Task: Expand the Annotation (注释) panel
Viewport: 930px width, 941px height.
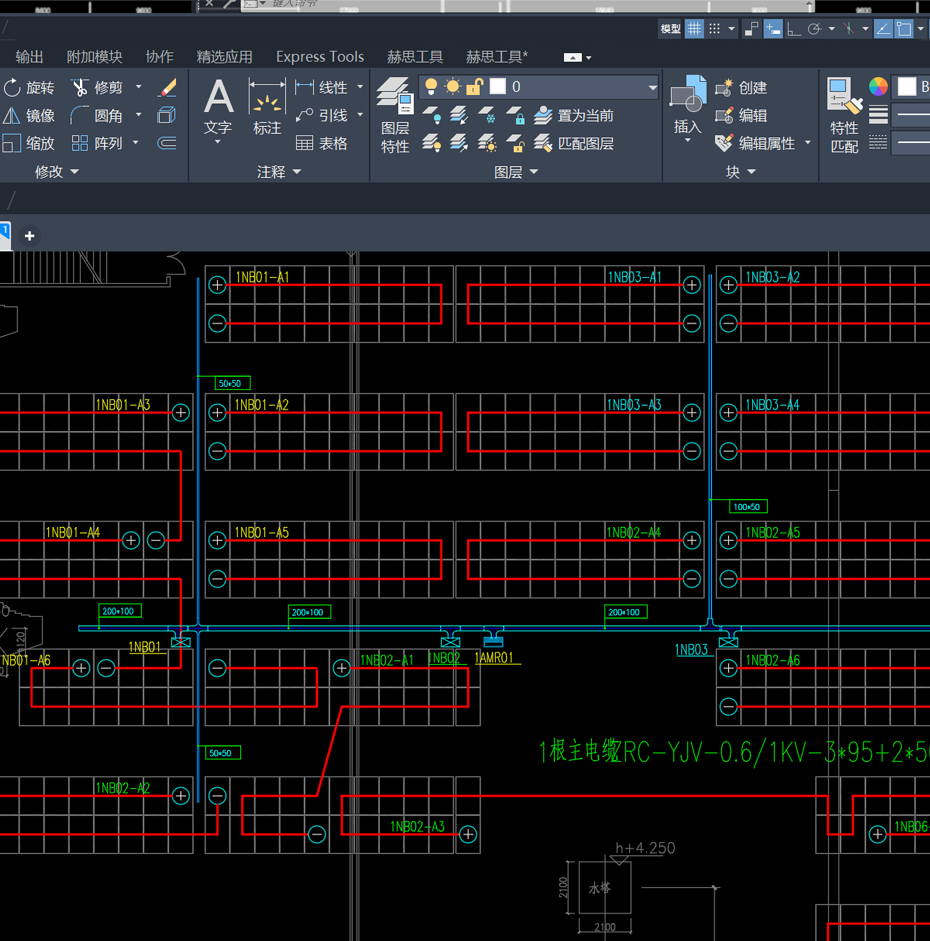Action: pyautogui.click(x=279, y=172)
